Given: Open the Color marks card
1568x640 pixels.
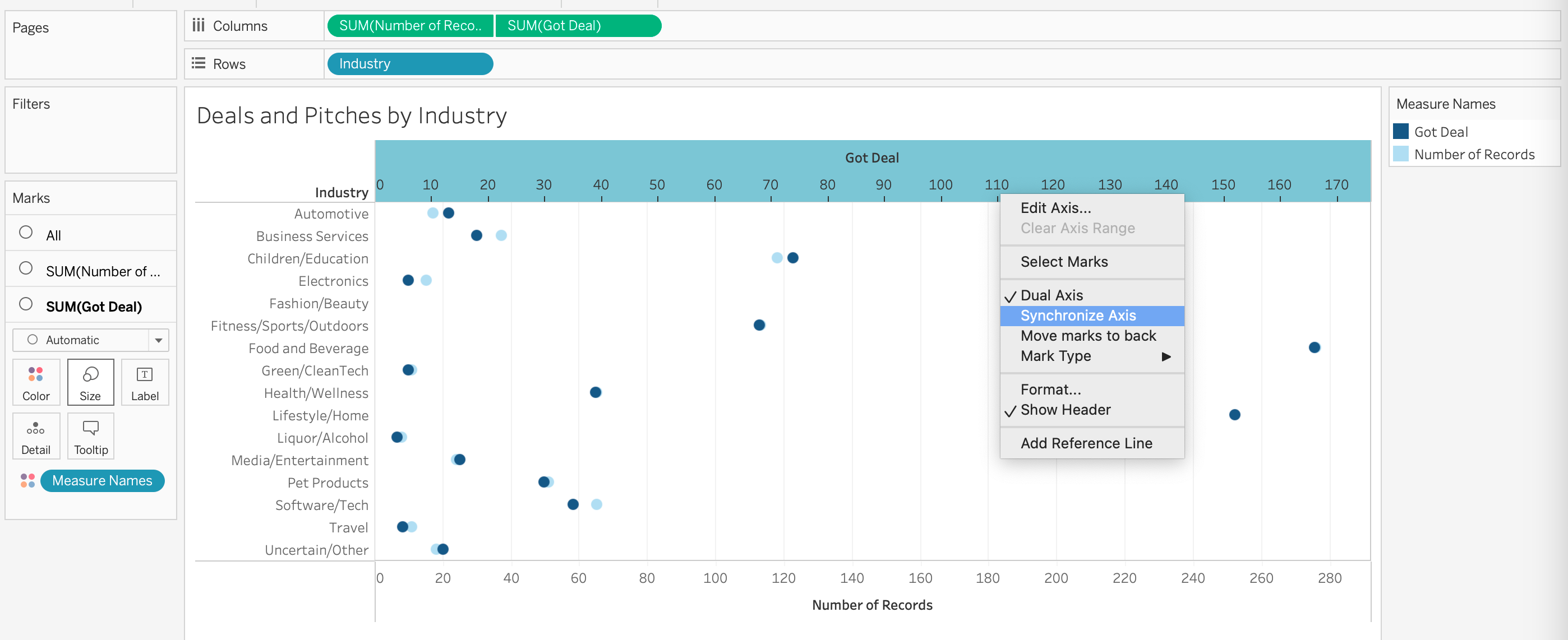Looking at the screenshot, I should click(36, 382).
